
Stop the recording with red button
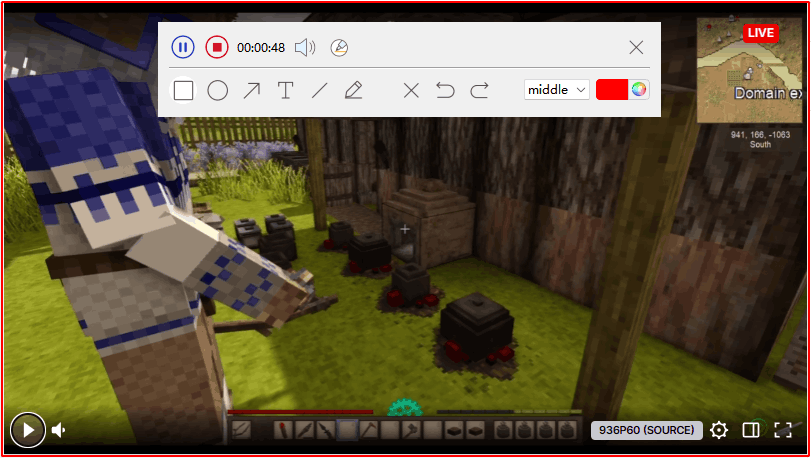point(217,48)
